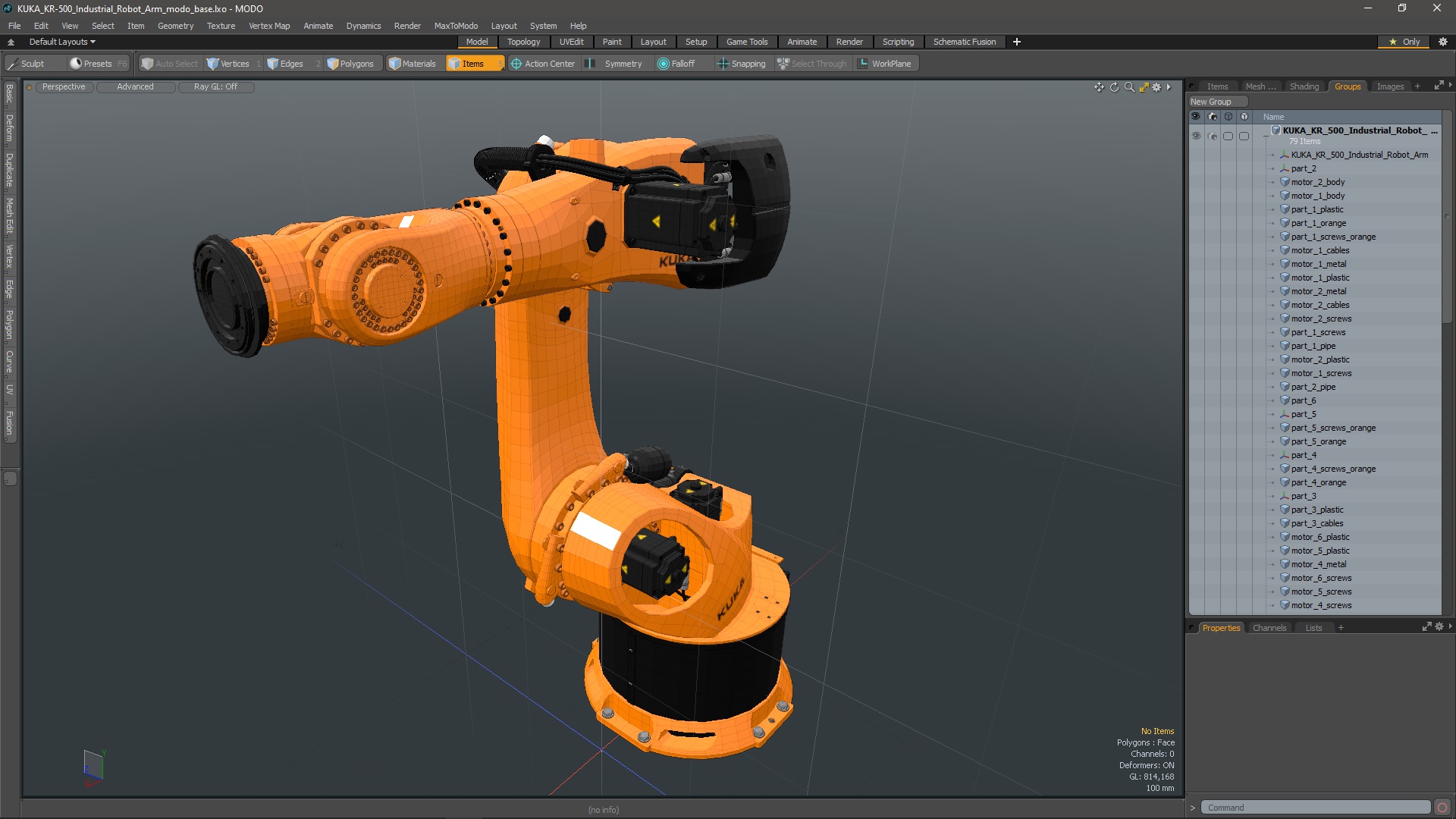Open the Action Center options

pos(543,64)
